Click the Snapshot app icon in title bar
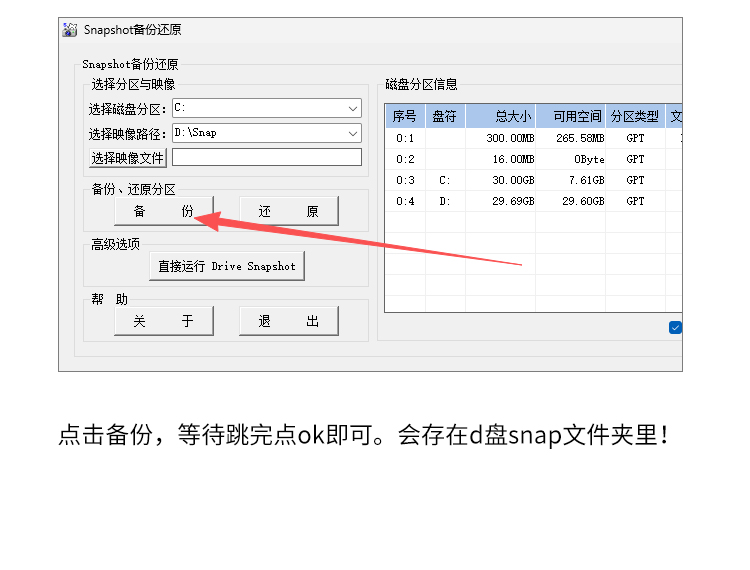This screenshot has width=750, height=570. click(x=70, y=29)
